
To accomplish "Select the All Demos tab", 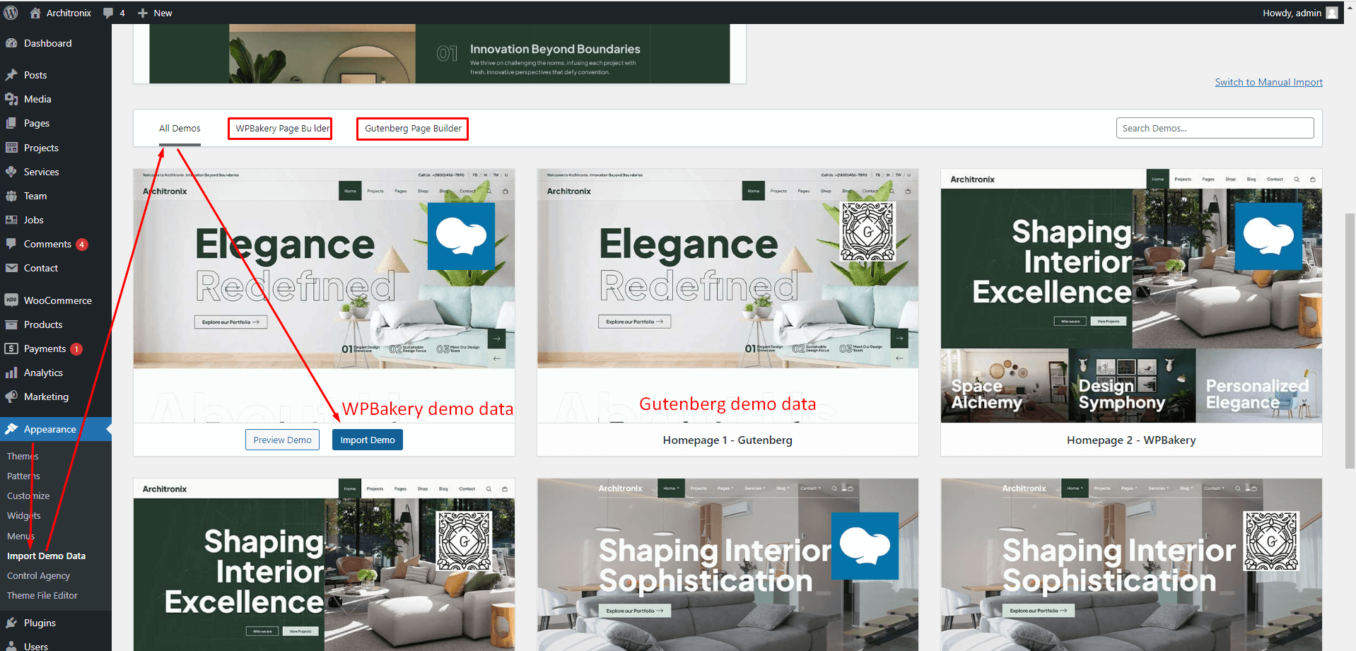I will point(180,128).
